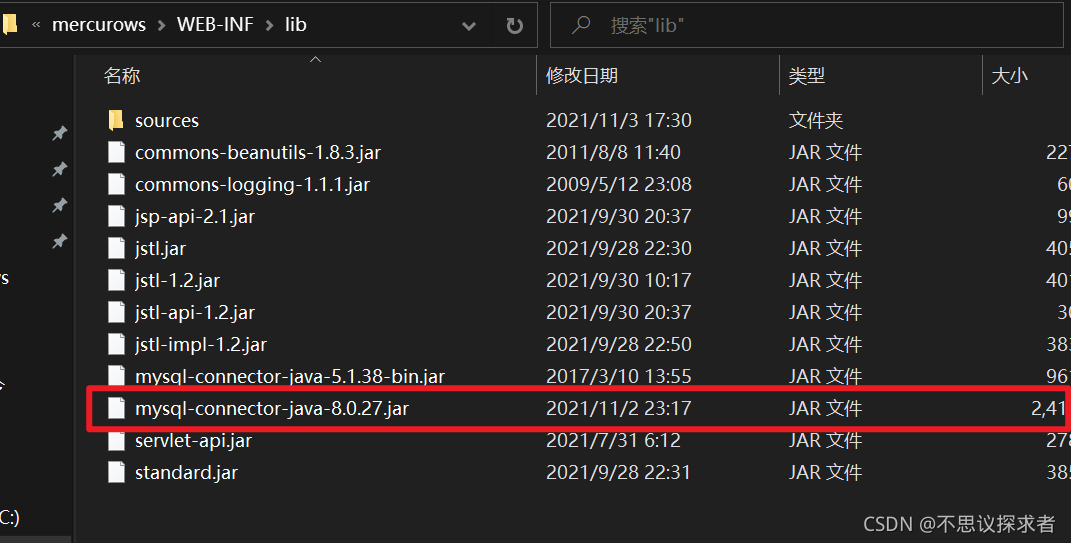
Task: Click the sources folder icon
Action: [x=116, y=120]
